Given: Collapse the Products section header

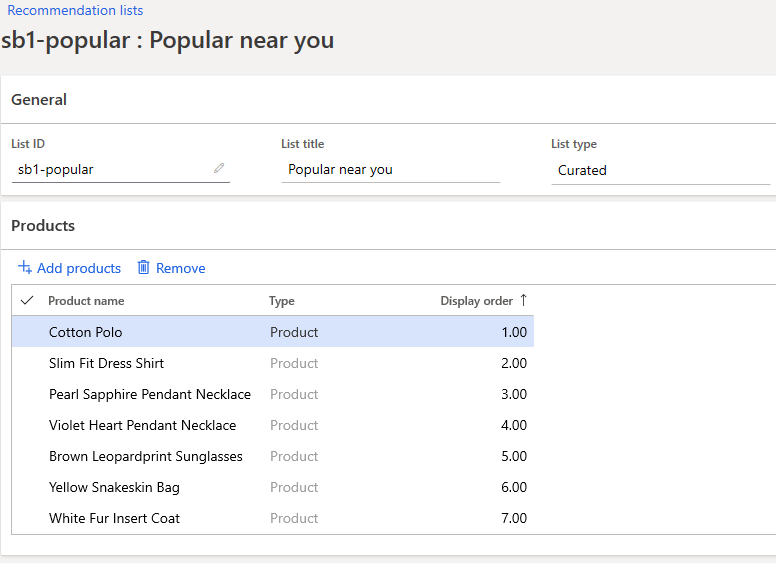Looking at the screenshot, I should tap(43, 226).
